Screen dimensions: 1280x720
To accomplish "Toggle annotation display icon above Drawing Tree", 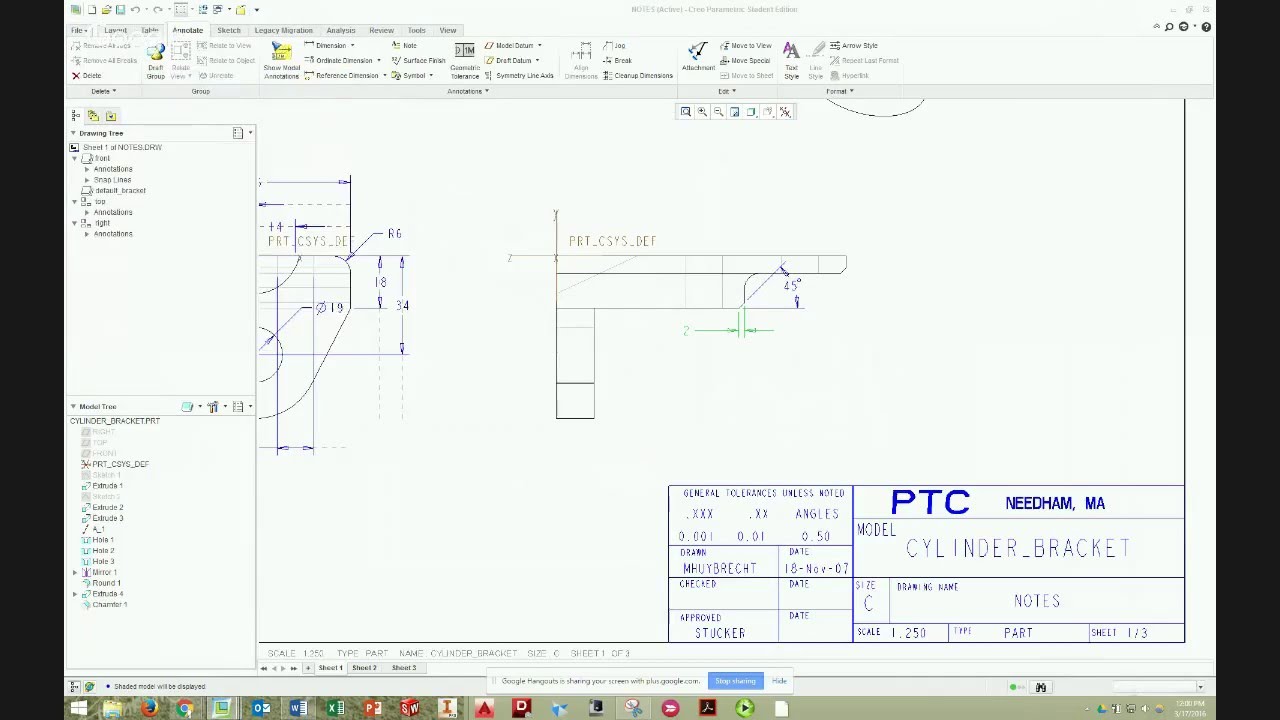I will (x=93, y=115).
